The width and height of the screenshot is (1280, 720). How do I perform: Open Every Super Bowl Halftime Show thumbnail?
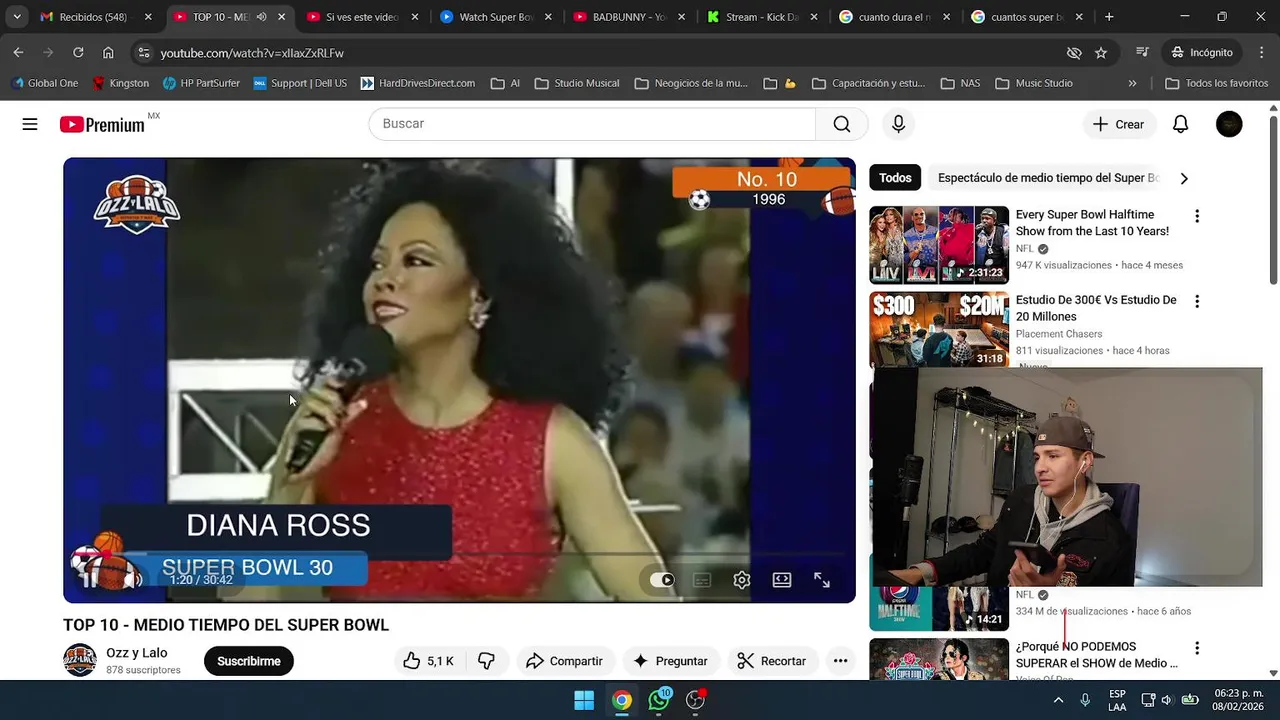[939, 245]
